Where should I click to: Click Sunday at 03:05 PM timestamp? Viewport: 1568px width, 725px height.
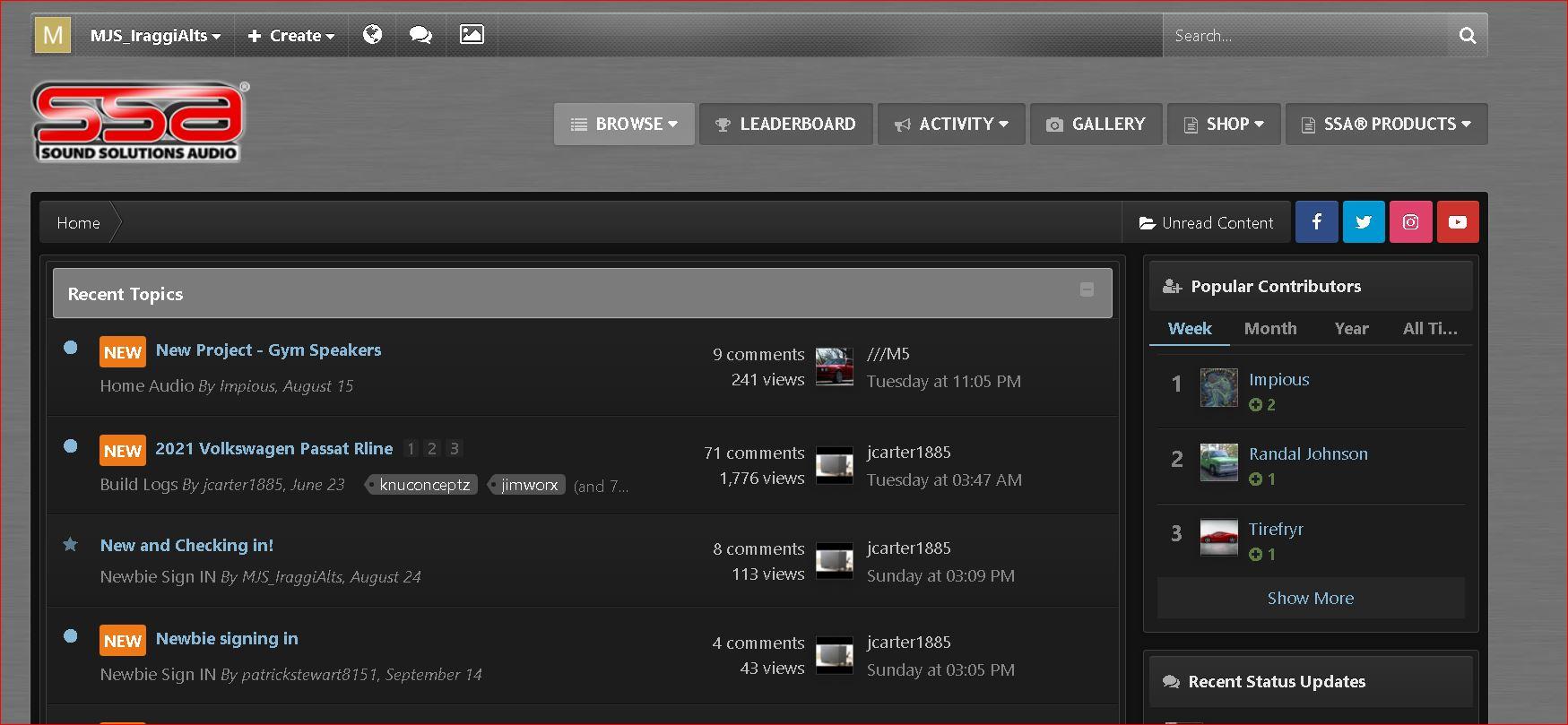pyautogui.click(x=940, y=669)
